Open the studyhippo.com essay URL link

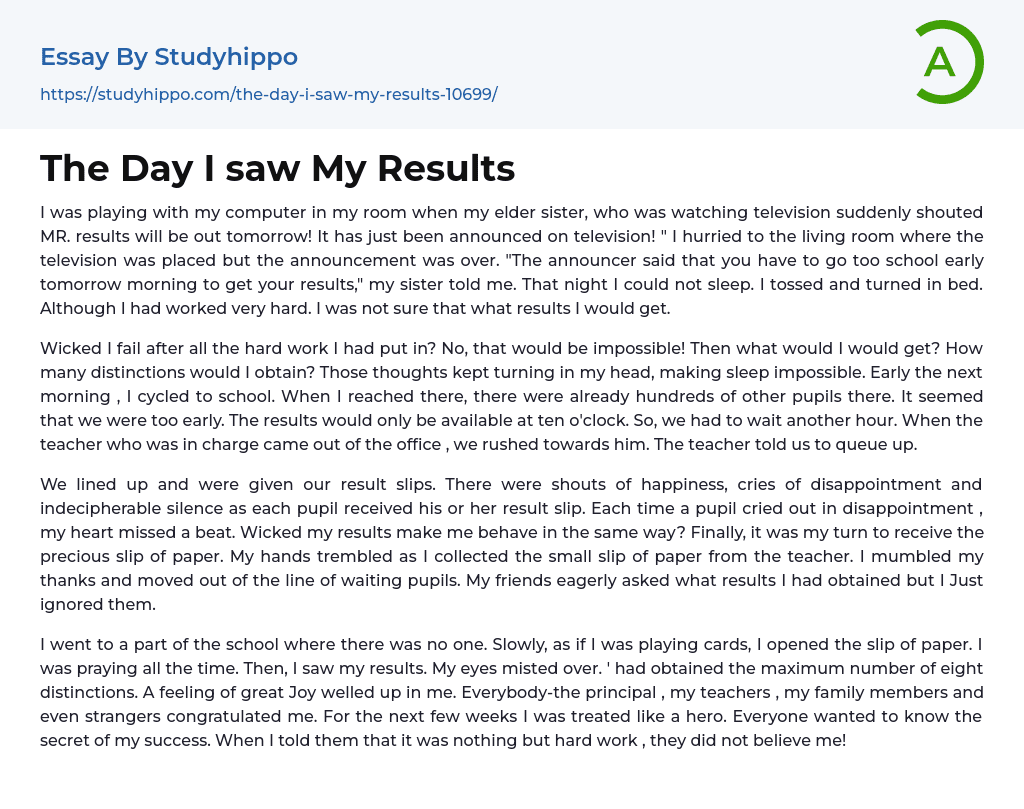[x=268, y=94]
